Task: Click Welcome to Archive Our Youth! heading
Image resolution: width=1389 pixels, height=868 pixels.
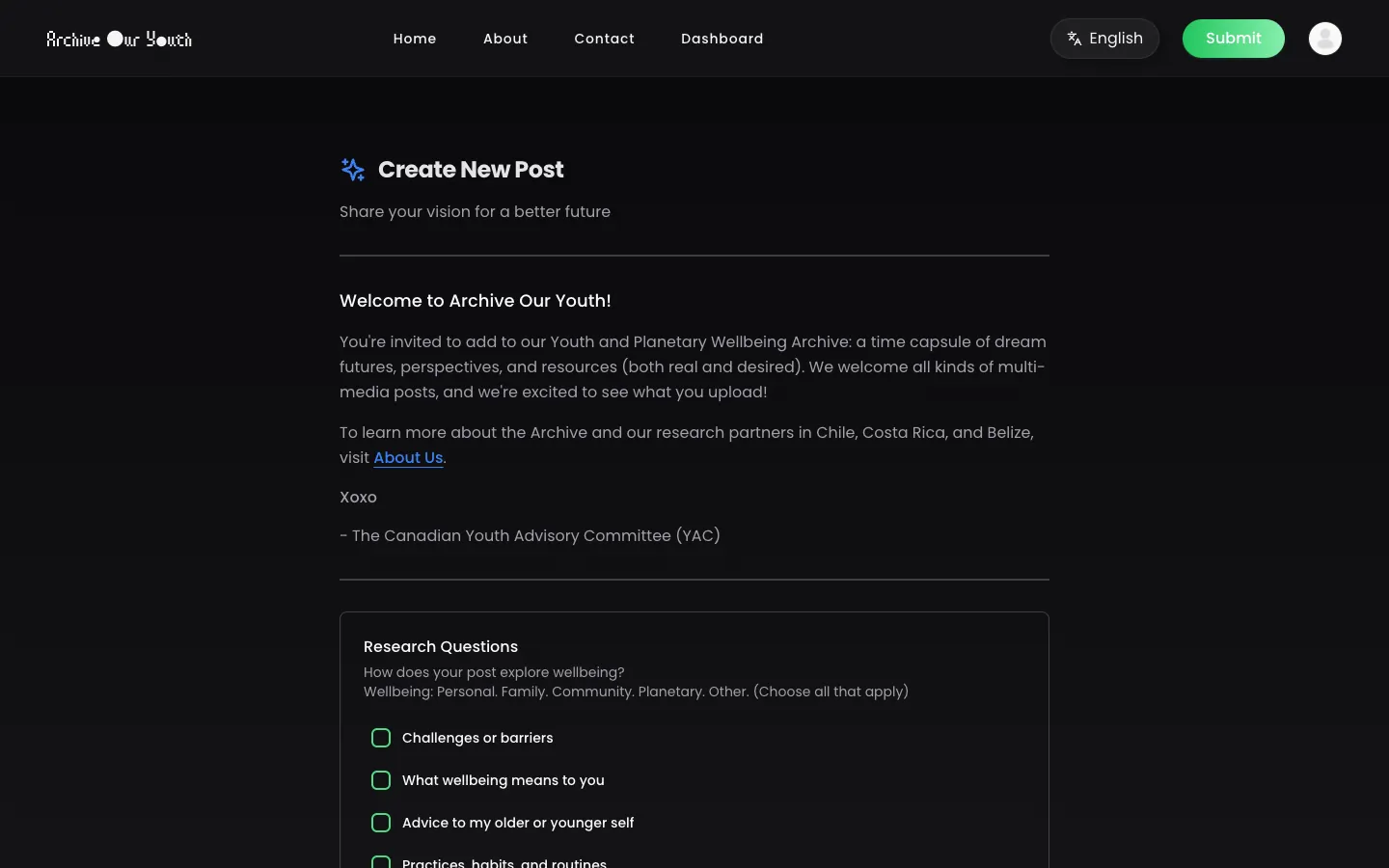Action: 476,301
